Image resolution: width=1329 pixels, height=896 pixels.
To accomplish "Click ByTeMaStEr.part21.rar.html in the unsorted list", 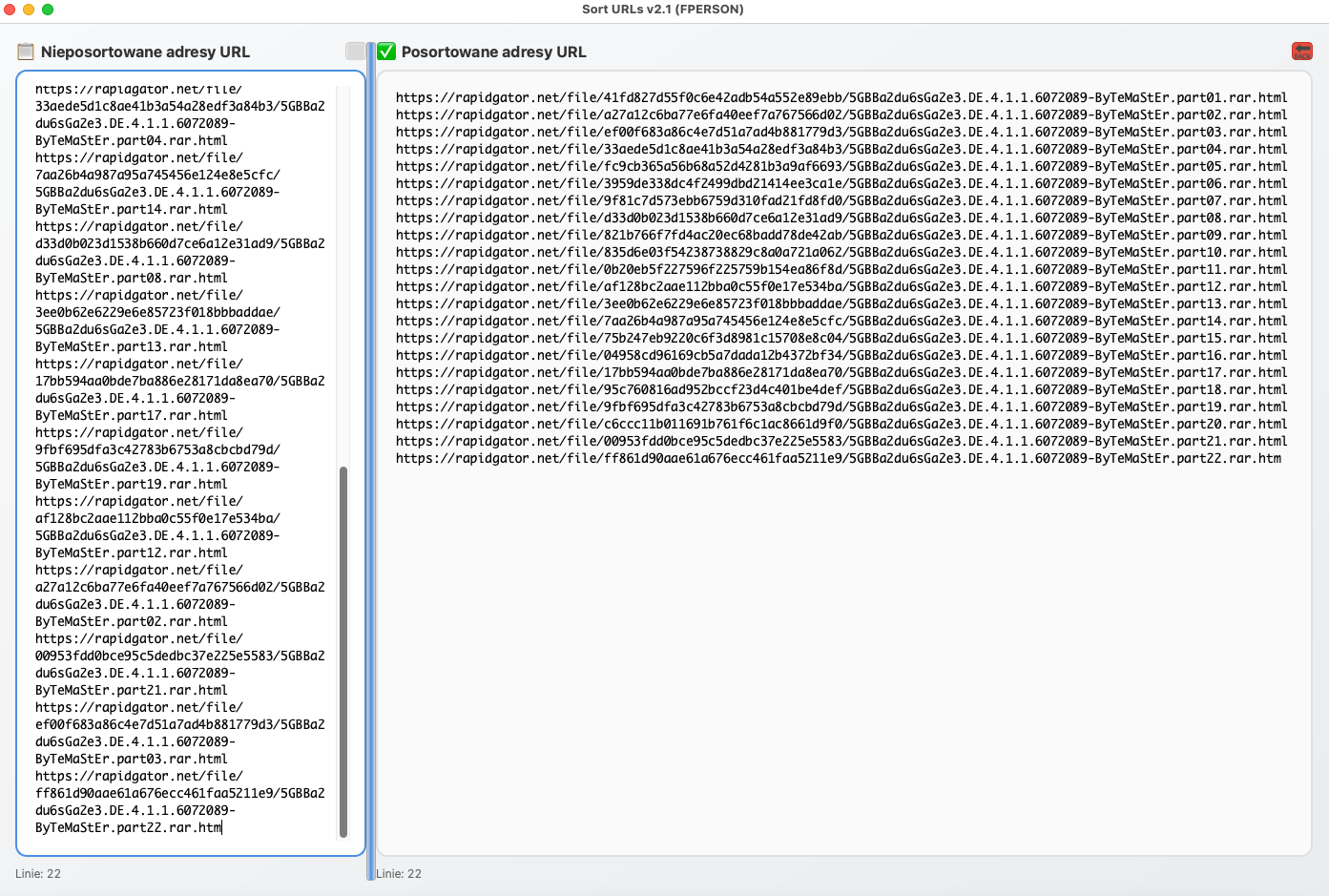I will point(132,690).
